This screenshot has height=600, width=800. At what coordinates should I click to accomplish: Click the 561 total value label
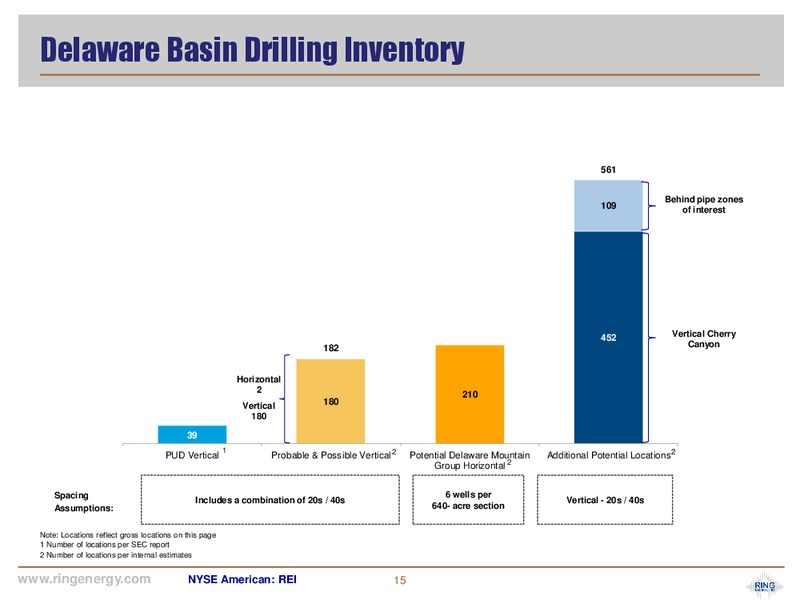point(608,169)
